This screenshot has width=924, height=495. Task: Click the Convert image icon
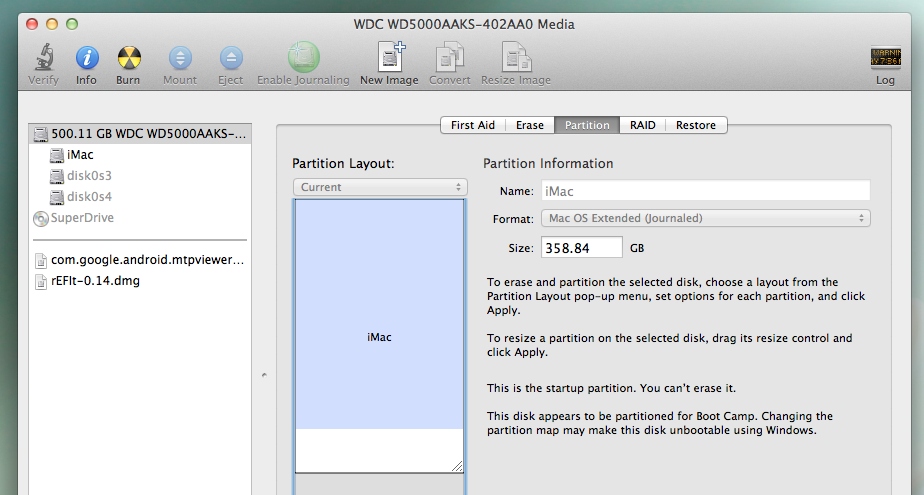click(x=450, y=59)
